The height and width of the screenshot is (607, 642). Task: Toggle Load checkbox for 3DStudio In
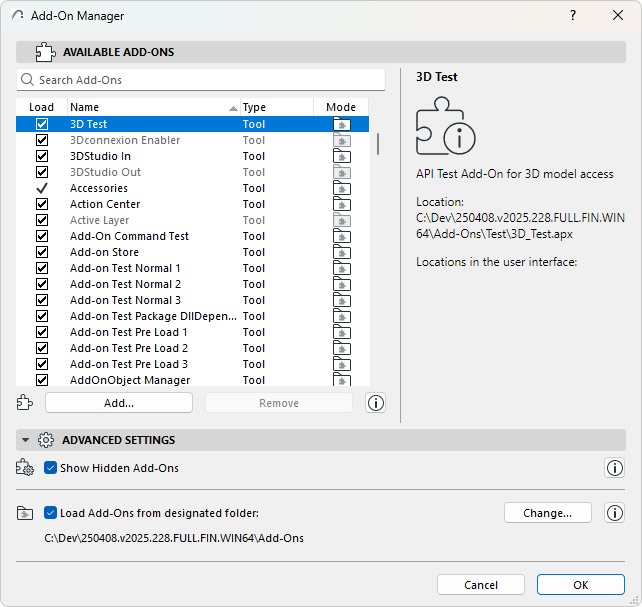pos(42,156)
